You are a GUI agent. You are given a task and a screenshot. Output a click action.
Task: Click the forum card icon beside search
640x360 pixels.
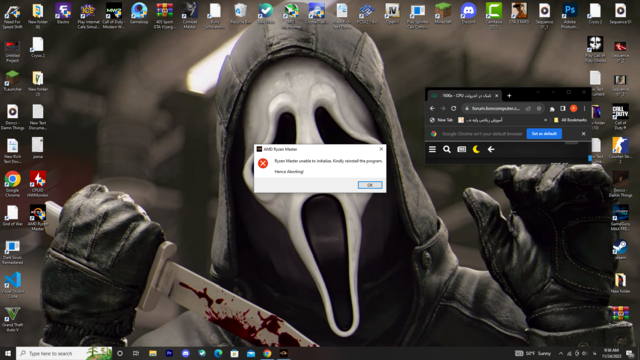[x=462, y=149]
